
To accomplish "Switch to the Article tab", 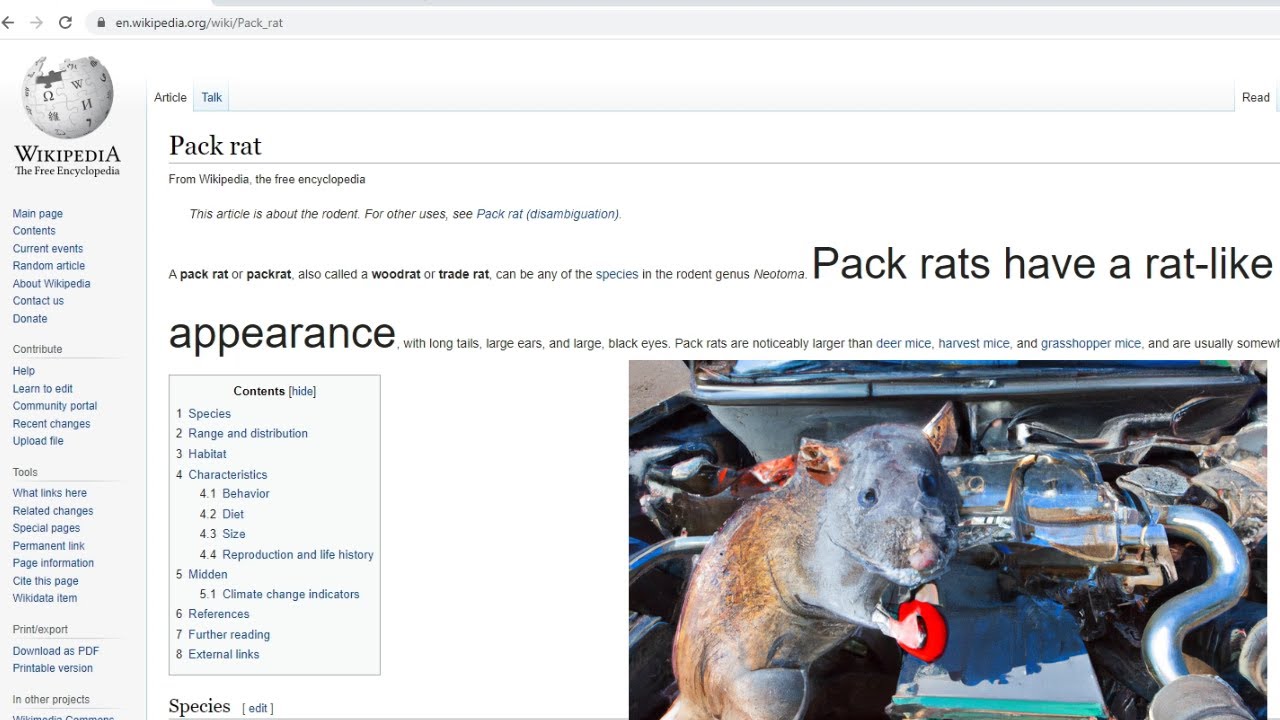I will click(x=170, y=97).
